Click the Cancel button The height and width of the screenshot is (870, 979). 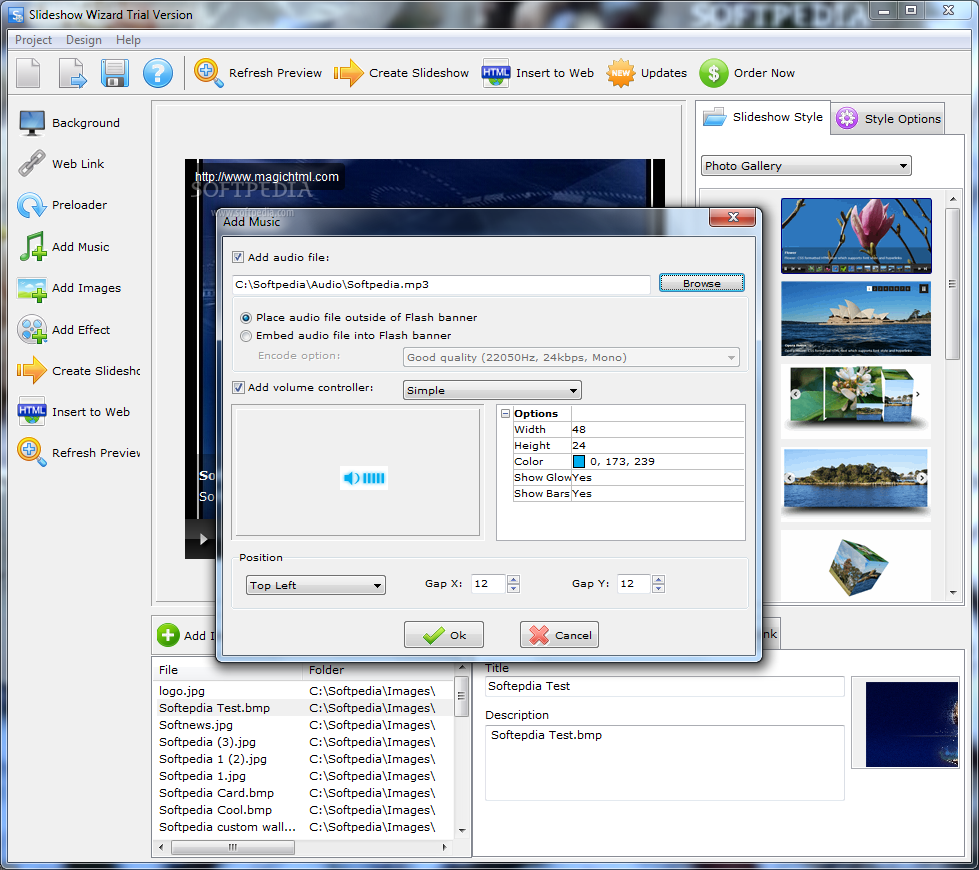pos(559,635)
